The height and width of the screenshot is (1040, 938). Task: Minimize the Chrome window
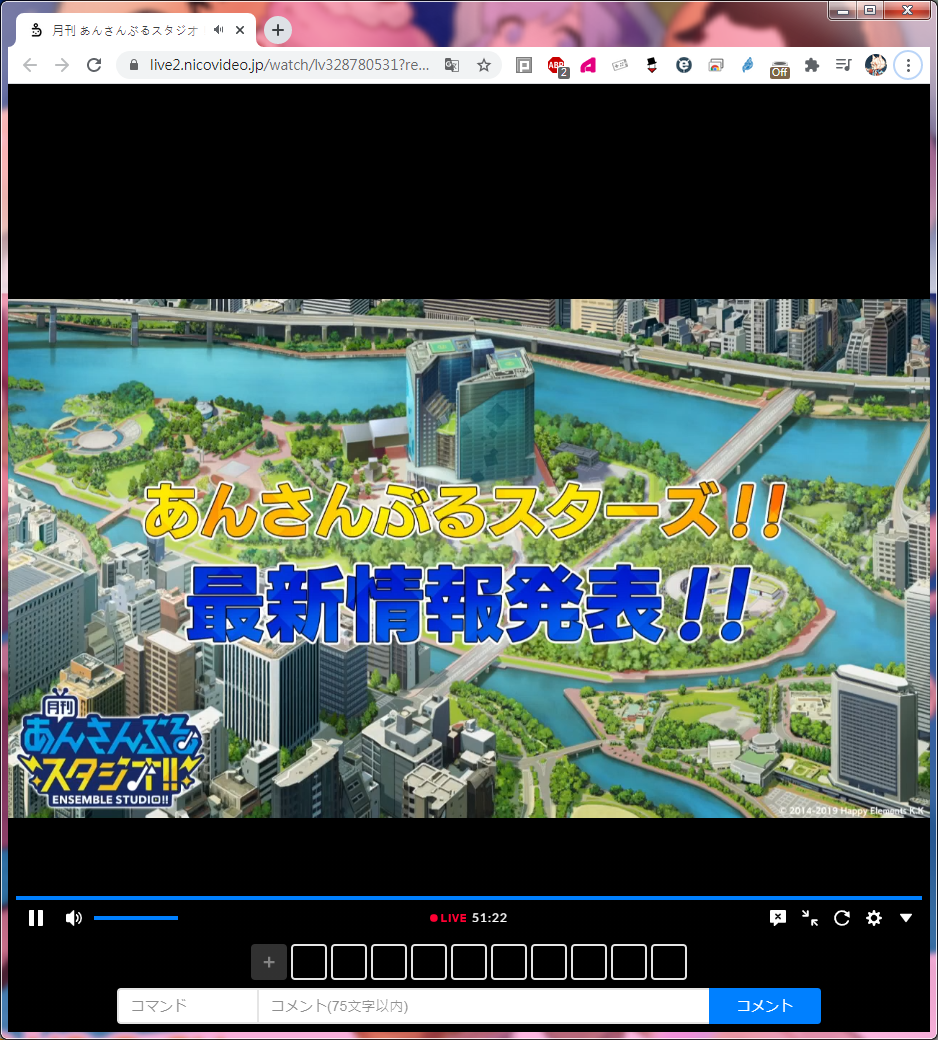click(x=843, y=11)
